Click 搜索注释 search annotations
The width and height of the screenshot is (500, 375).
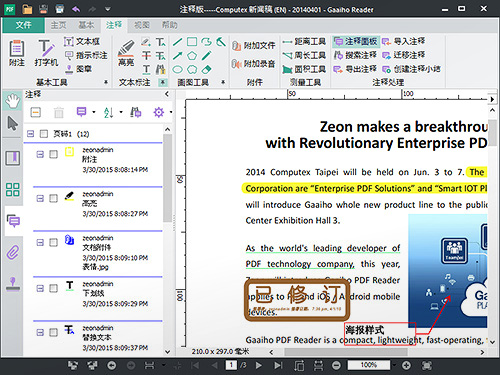355,55
